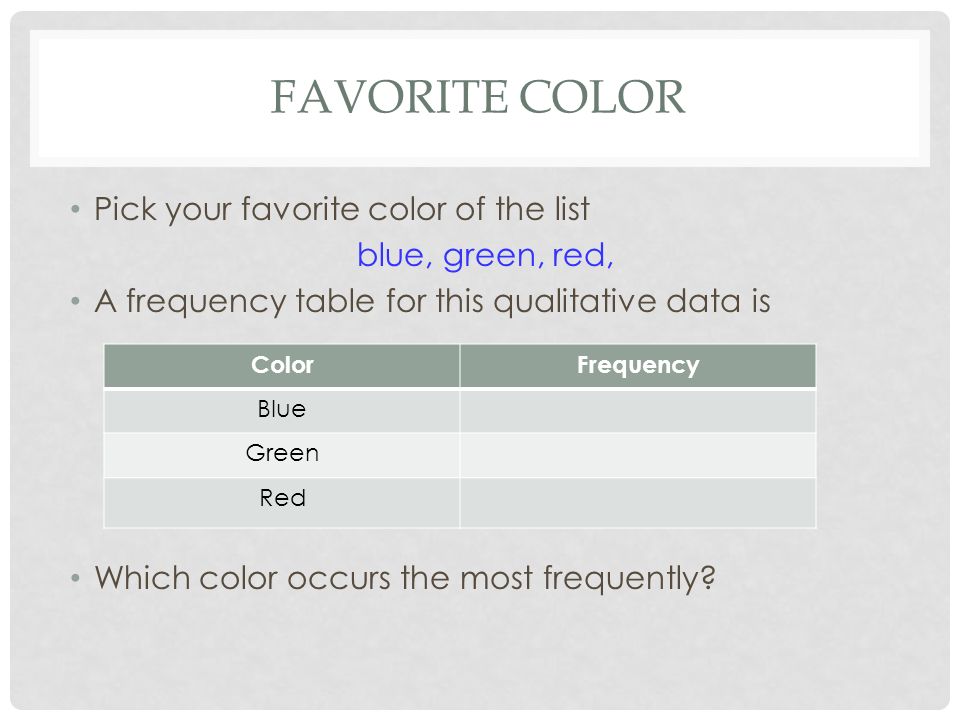
Task: Click the bullet before 'Pick your favorite'
Action: (x=75, y=209)
